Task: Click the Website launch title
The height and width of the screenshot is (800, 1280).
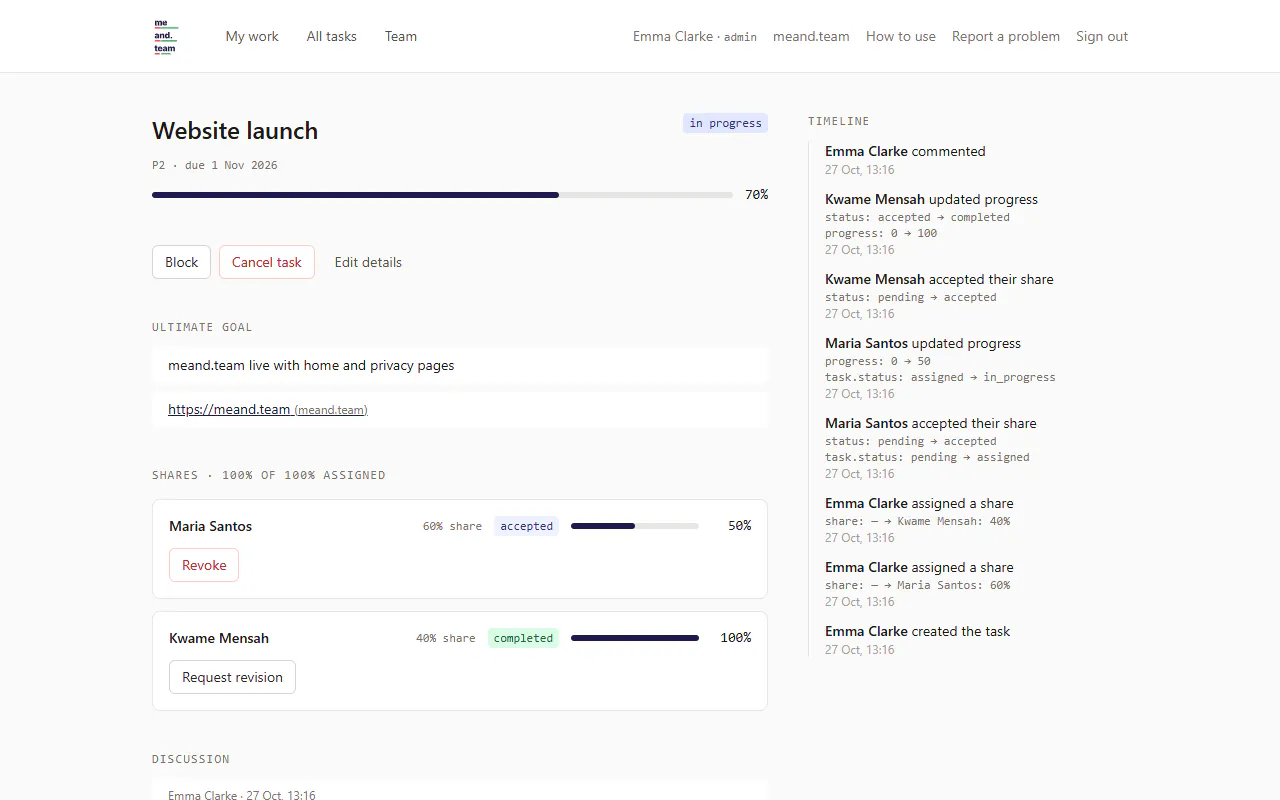Action: pyautogui.click(x=235, y=131)
